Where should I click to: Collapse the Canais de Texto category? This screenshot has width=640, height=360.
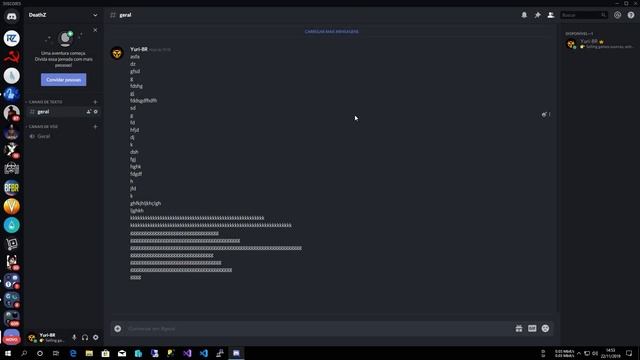pos(44,102)
